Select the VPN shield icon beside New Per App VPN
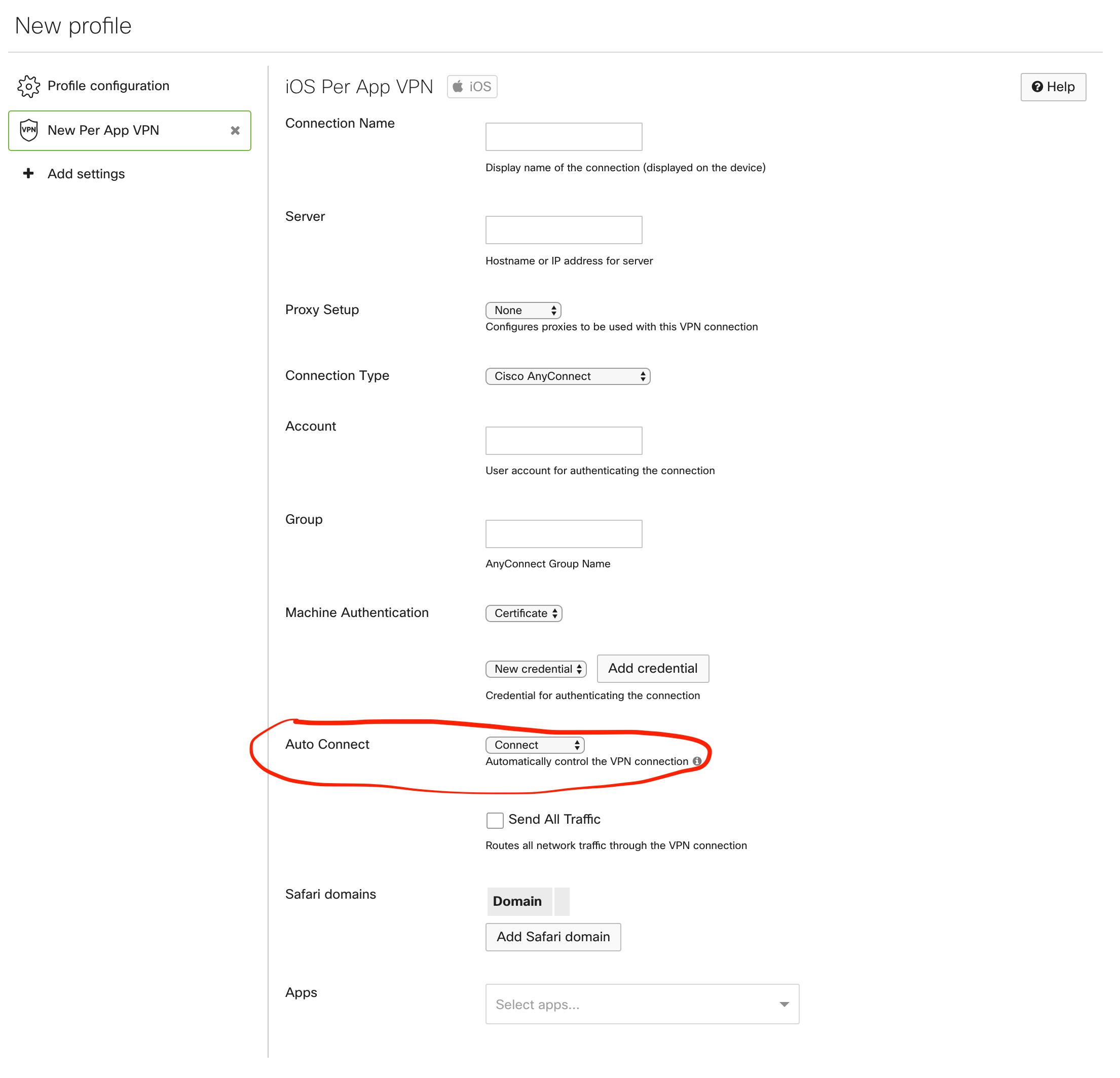This screenshot has height=1078, width=1120. tap(28, 130)
